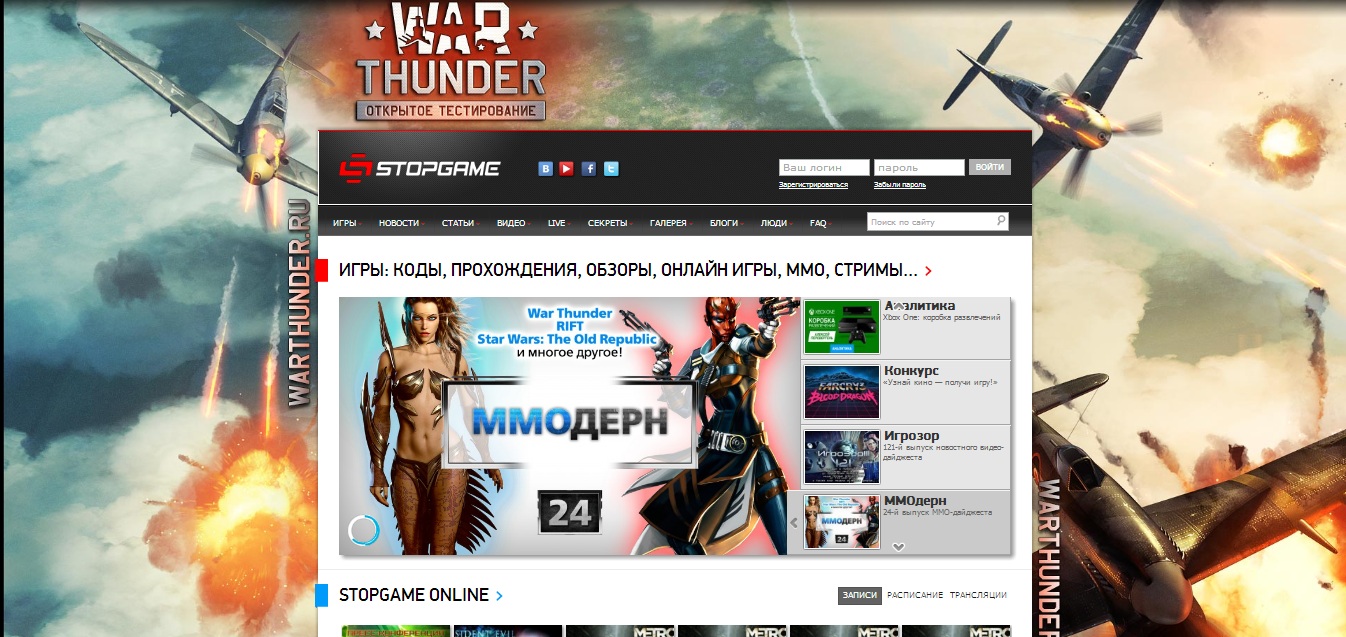Viewport: 1346px width, 637px height.
Task: Focus the password field 'пароль'
Action: [919, 168]
